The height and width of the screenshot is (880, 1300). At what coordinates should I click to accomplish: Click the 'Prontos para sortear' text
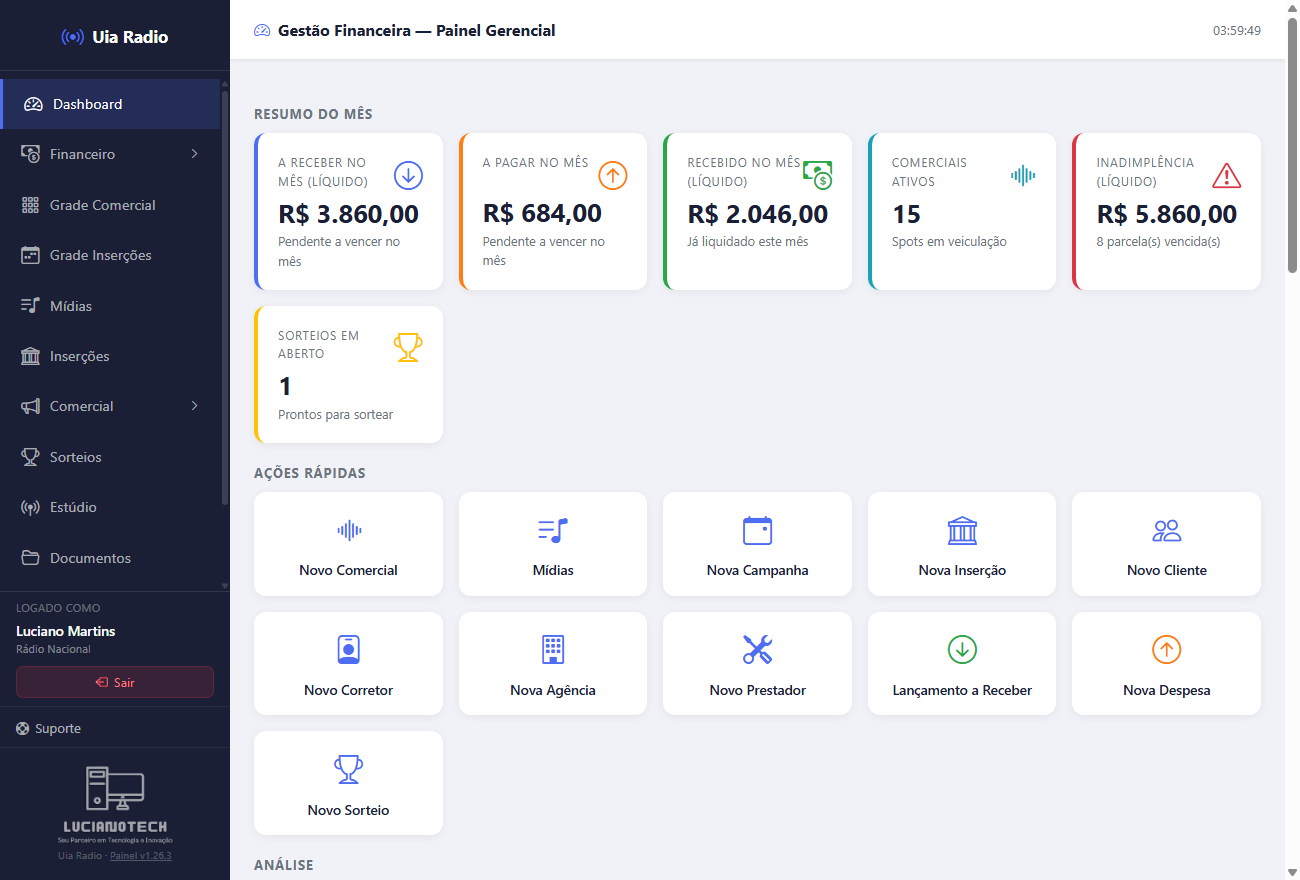336,415
